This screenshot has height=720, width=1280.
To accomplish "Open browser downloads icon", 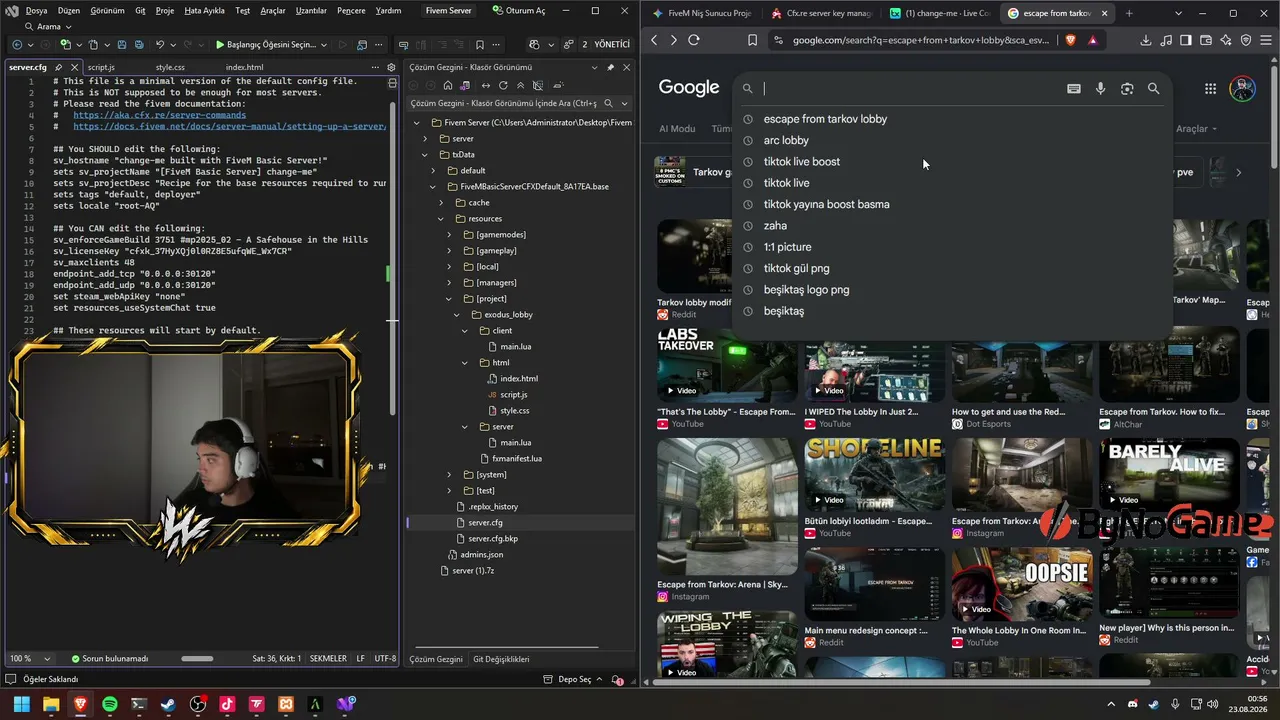I will pos(1146,40).
